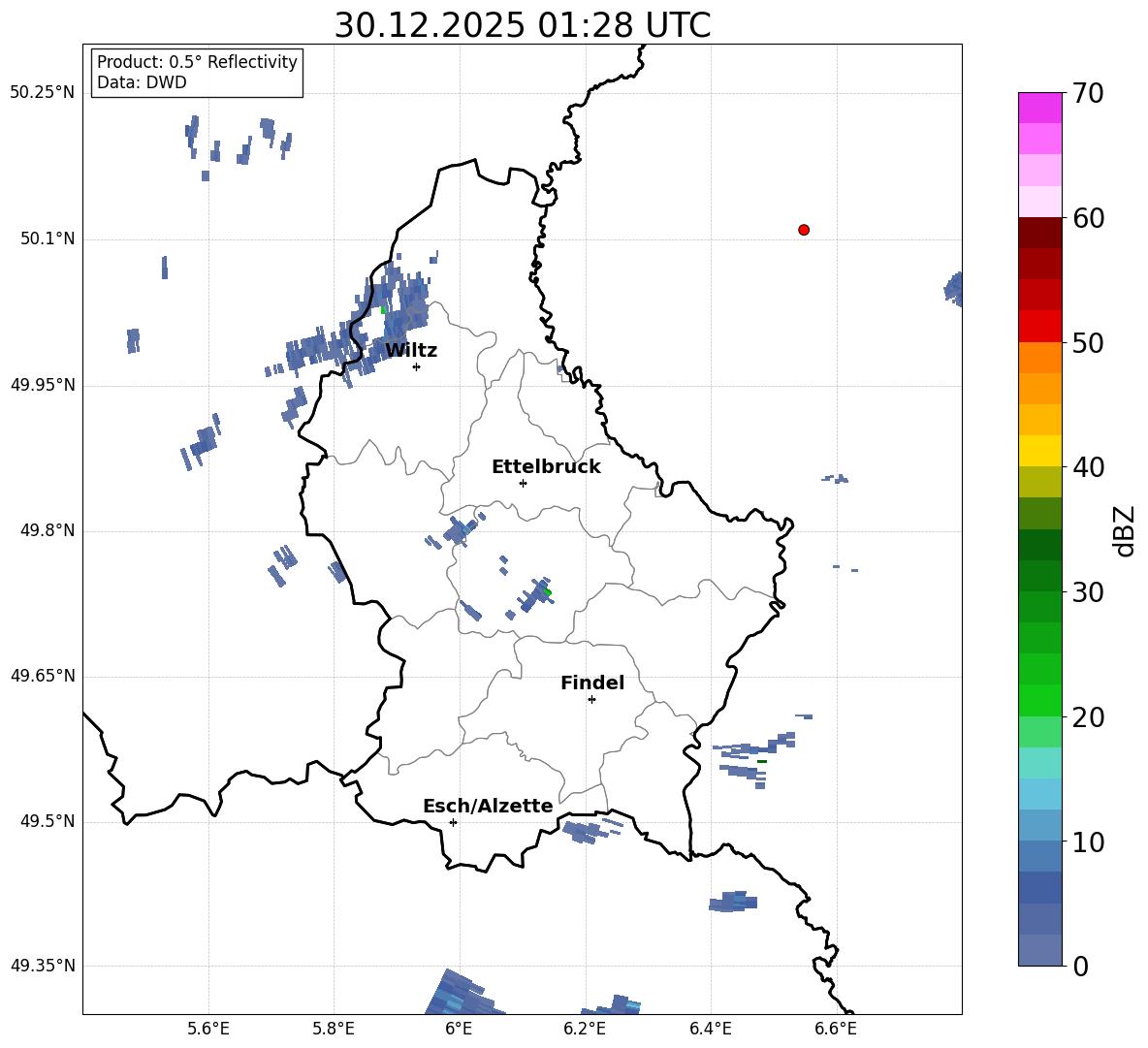Click the 6.4°E longitude label
The width and height of the screenshot is (1148, 1048).
pos(710,1029)
